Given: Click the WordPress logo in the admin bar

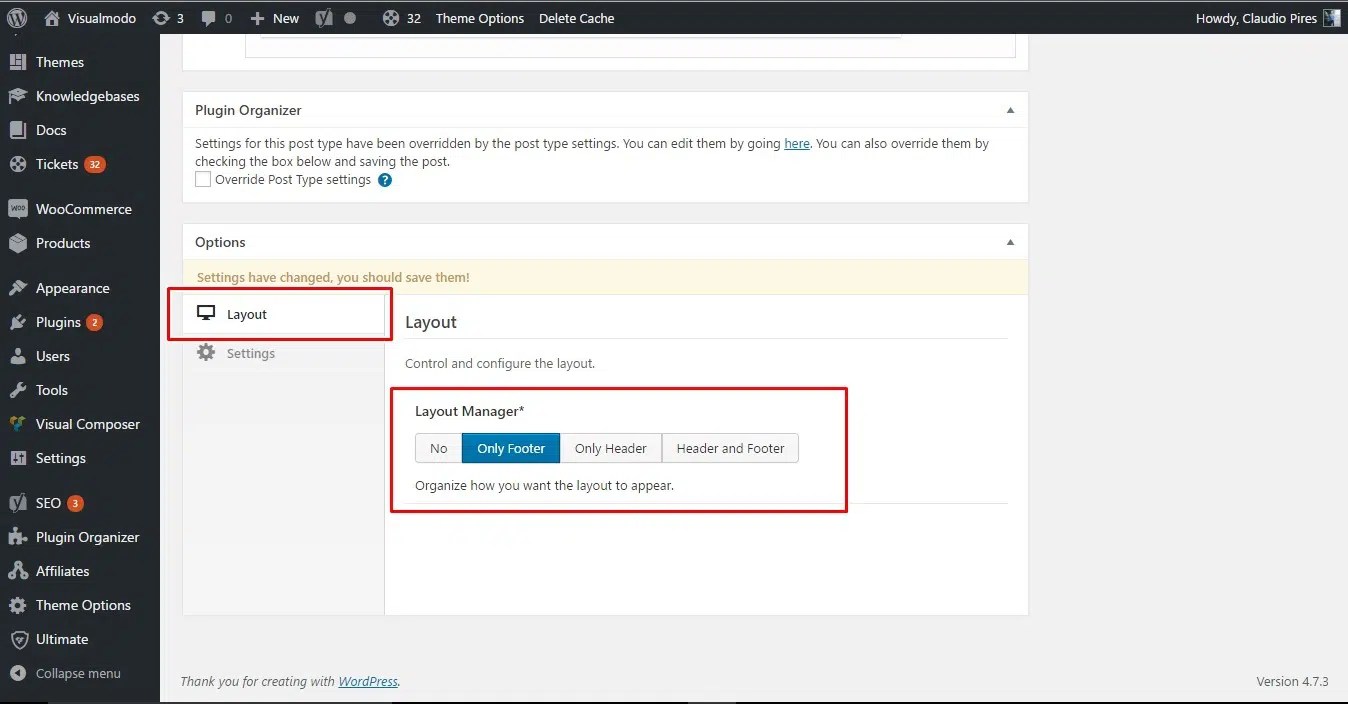Looking at the screenshot, I should click(15, 17).
